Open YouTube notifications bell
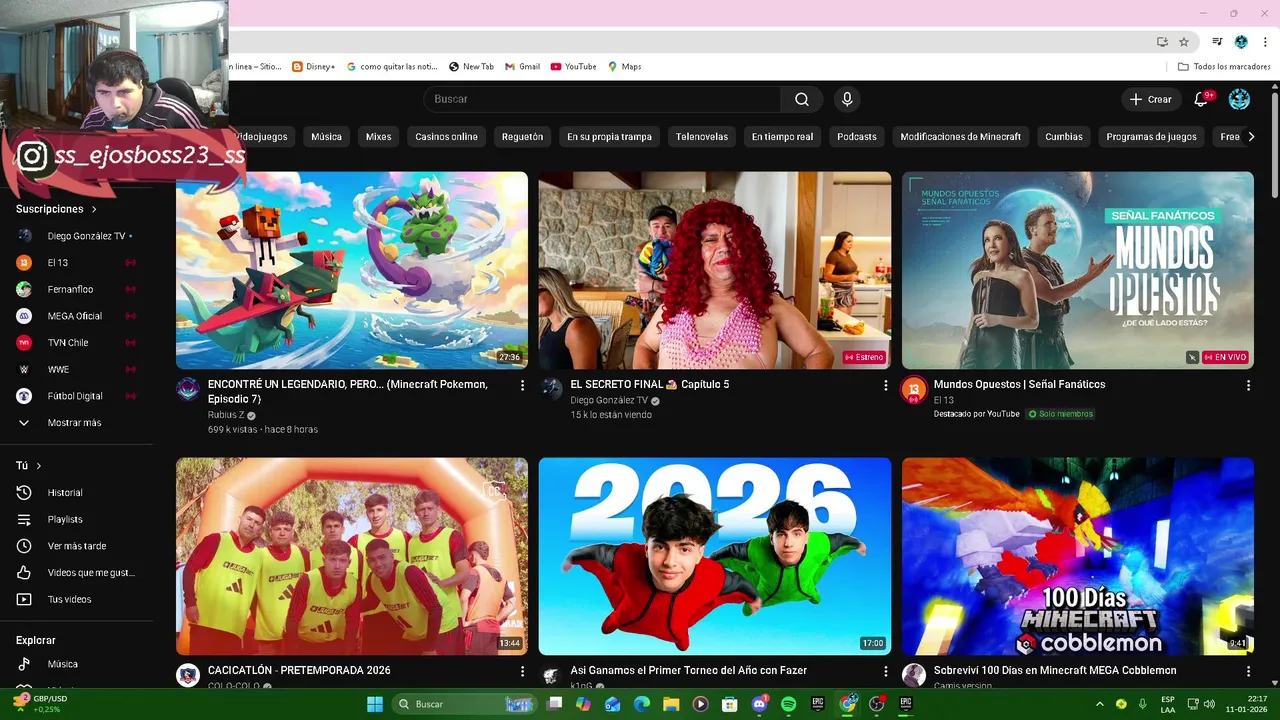The image size is (1280, 720). click(1203, 99)
